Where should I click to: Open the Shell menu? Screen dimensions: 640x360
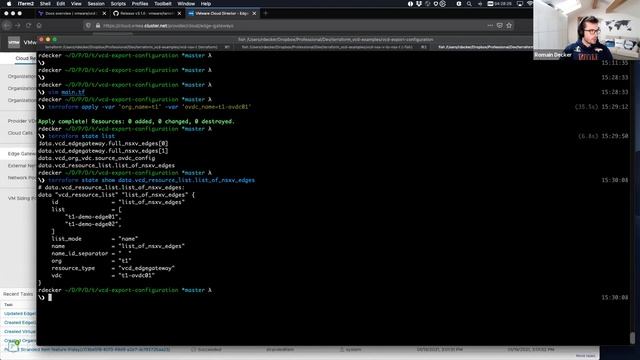(45, 4)
